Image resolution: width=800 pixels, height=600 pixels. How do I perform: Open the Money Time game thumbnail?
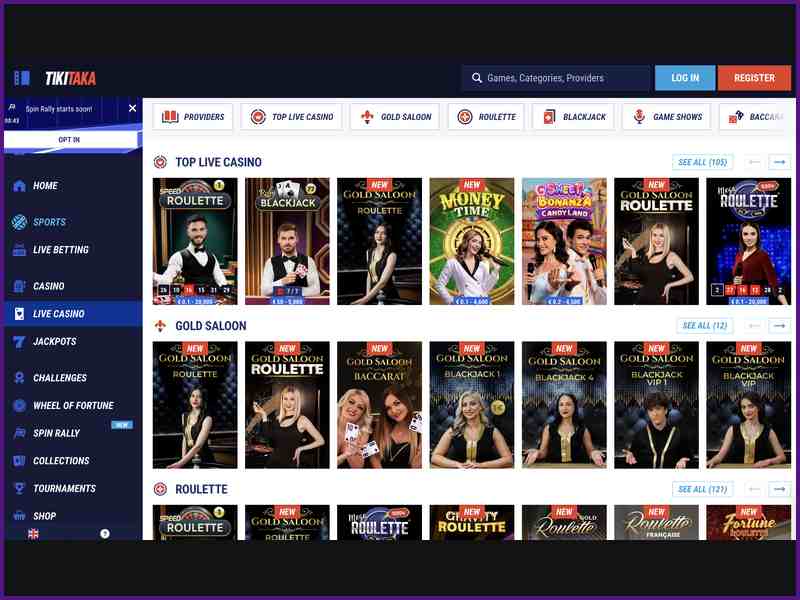pyautogui.click(x=472, y=241)
